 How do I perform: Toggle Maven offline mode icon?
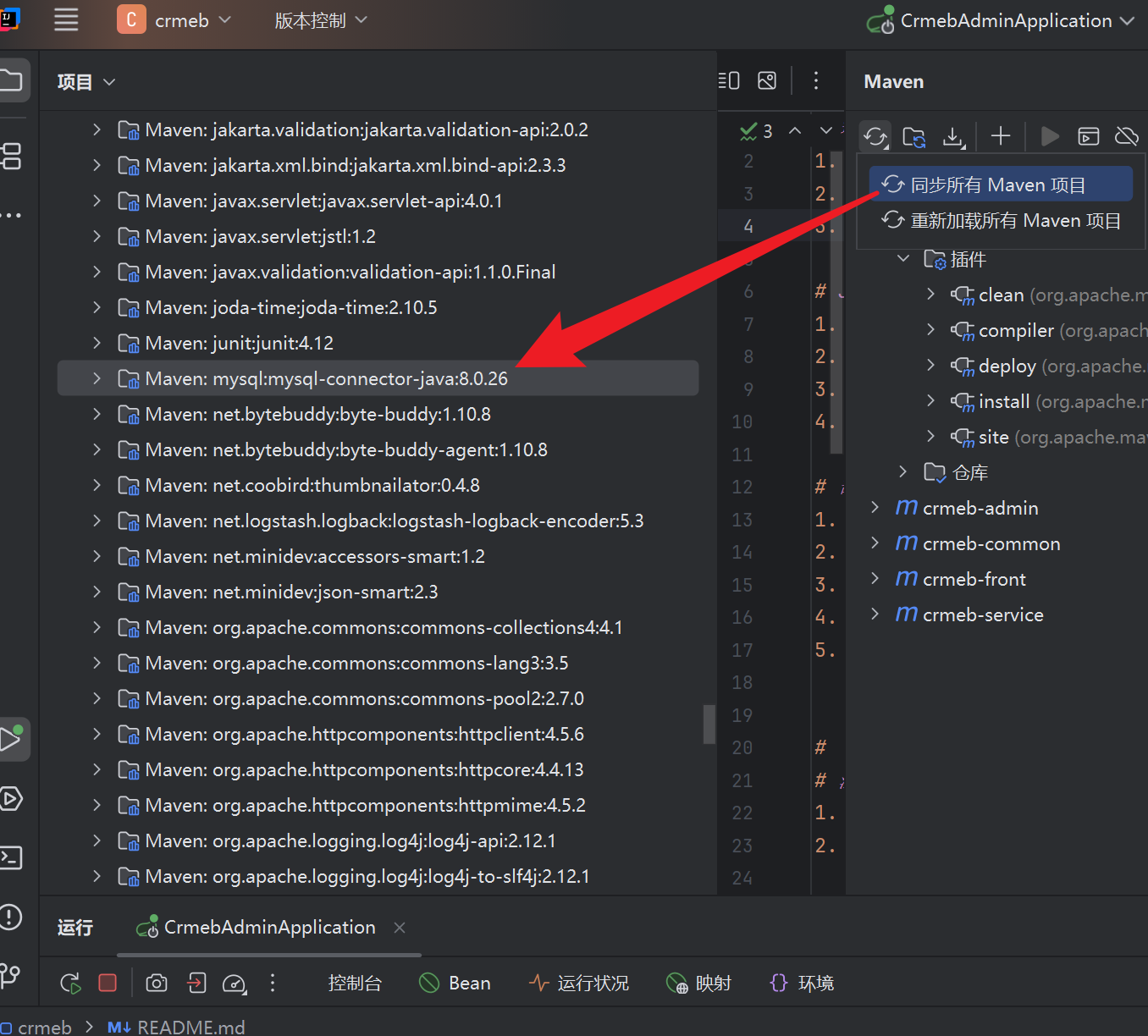pyautogui.click(x=1127, y=136)
